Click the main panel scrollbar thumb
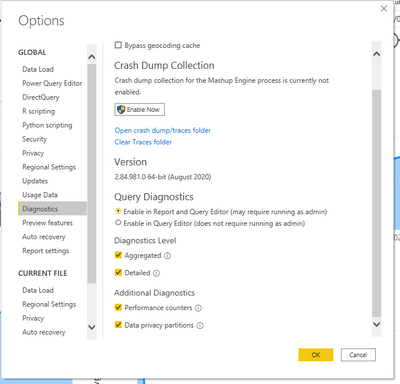 pos(377,203)
